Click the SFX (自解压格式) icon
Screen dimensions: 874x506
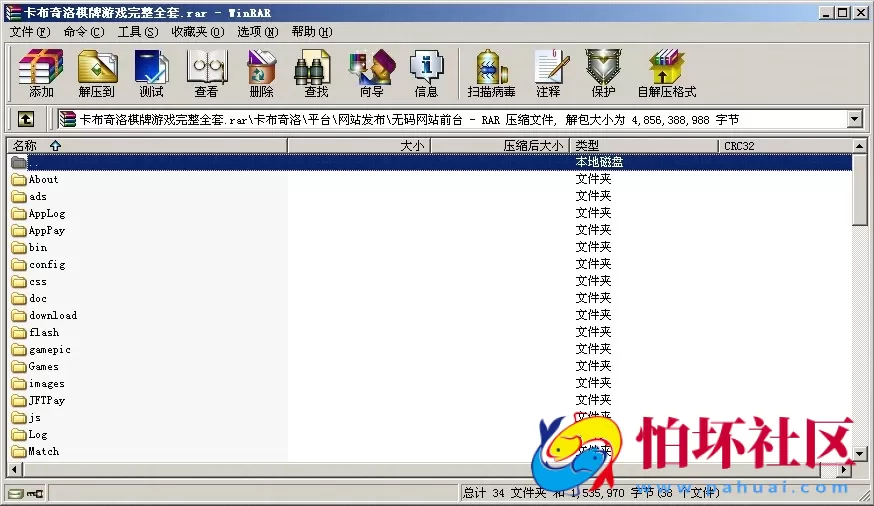point(667,73)
